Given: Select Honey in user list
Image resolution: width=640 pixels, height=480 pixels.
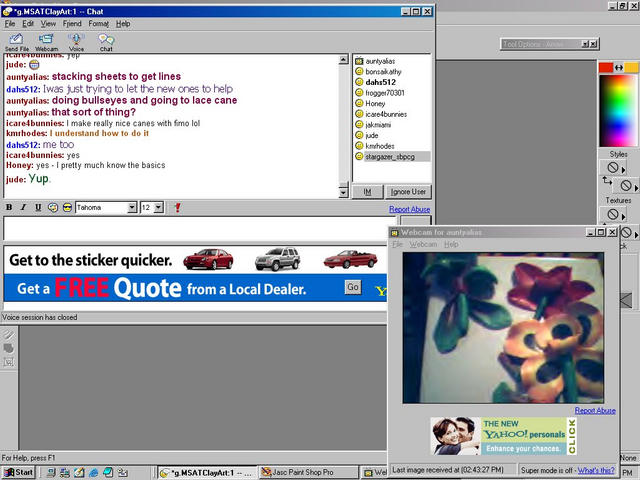Looking at the screenshot, I should pyautogui.click(x=375, y=103).
